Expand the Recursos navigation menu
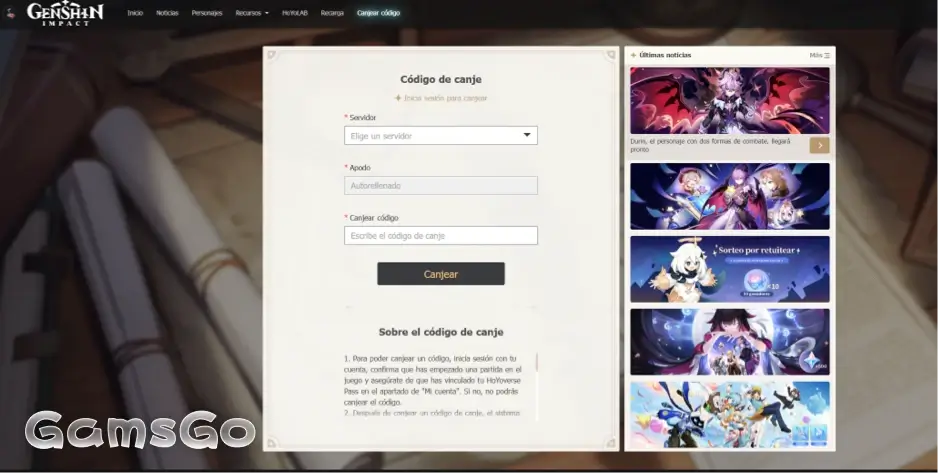The height and width of the screenshot is (473, 938). click(x=252, y=13)
